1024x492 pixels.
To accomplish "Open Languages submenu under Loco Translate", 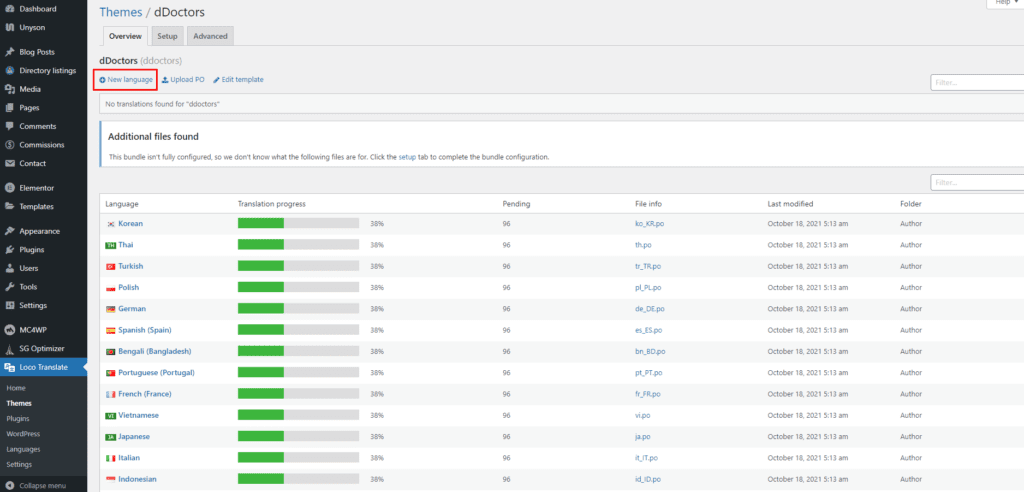I will point(23,449).
